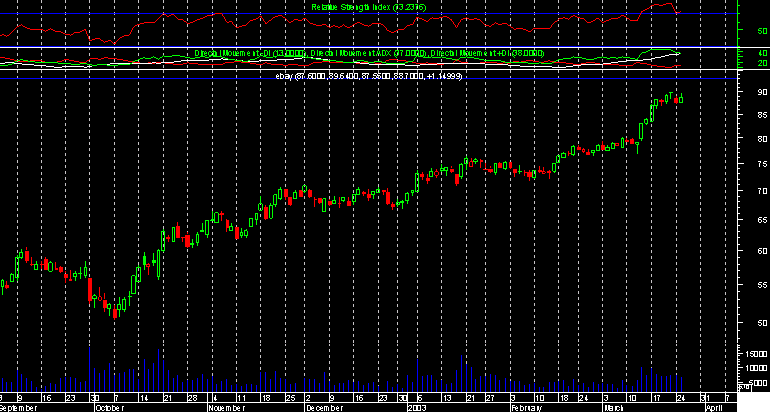Click the 85 price axis label

point(762,115)
